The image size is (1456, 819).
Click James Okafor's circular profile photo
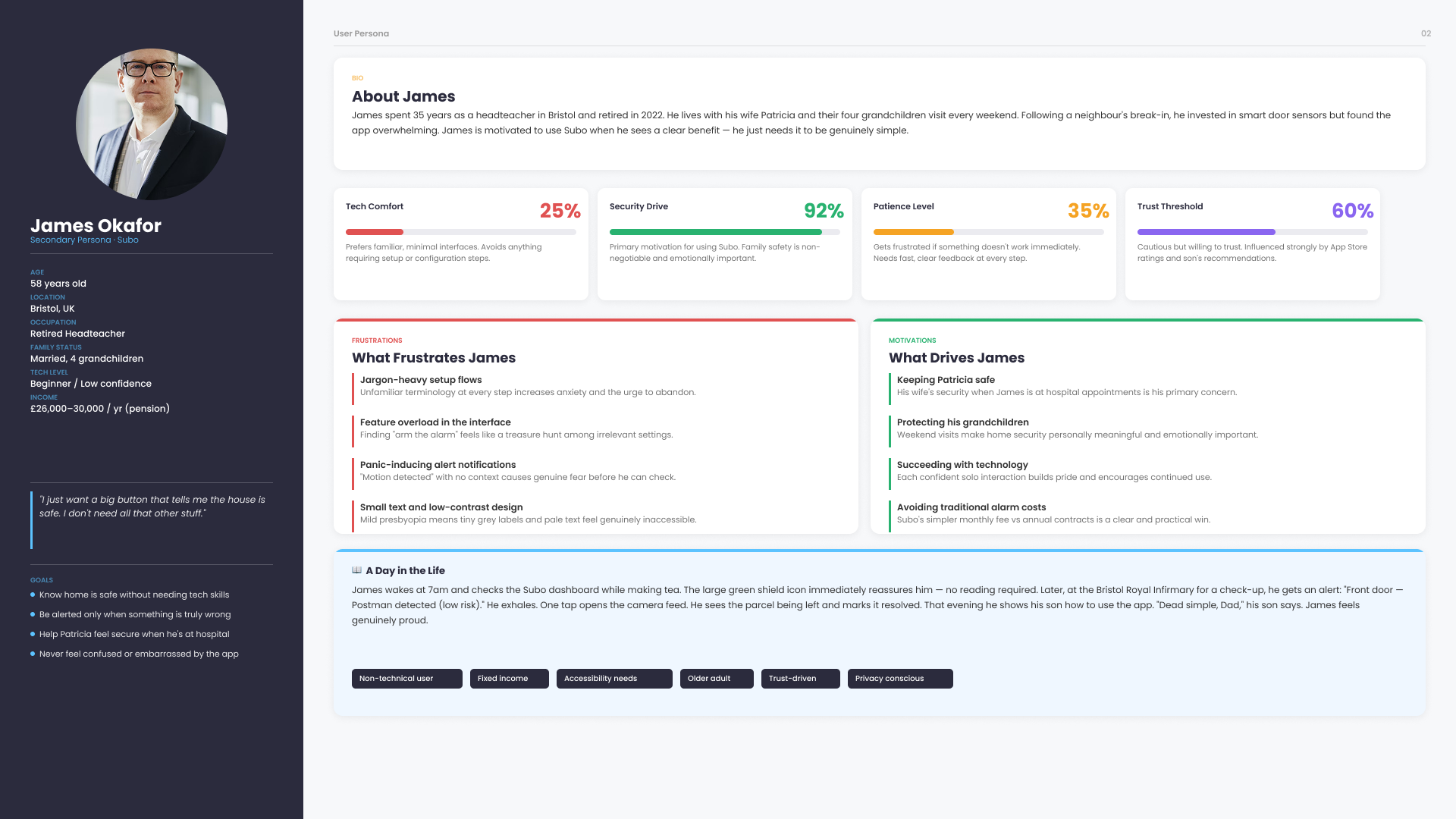152,124
